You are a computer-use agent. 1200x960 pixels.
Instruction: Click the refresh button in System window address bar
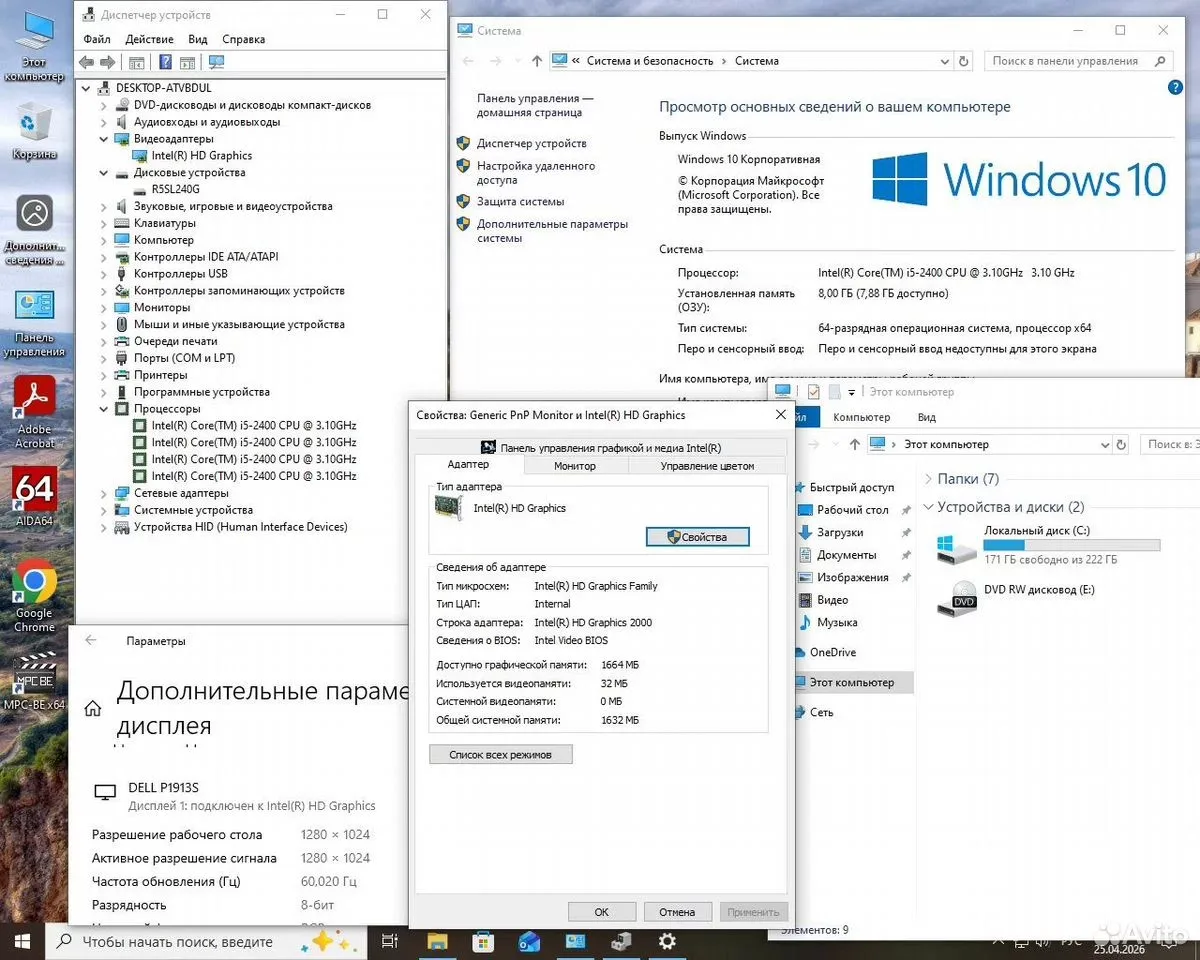point(963,61)
